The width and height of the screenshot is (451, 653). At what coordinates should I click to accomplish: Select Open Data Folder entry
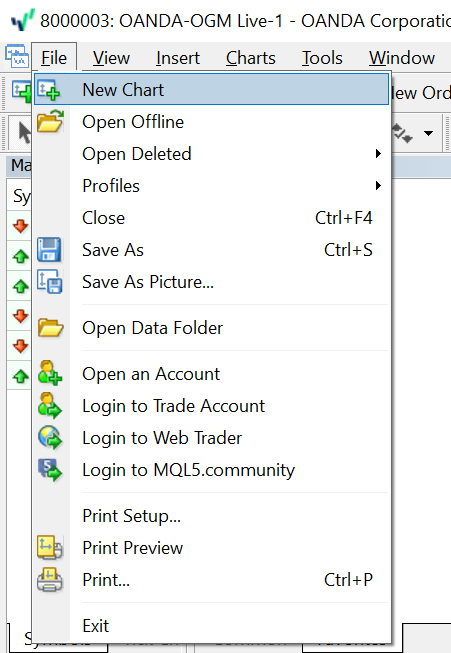point(212,328)
